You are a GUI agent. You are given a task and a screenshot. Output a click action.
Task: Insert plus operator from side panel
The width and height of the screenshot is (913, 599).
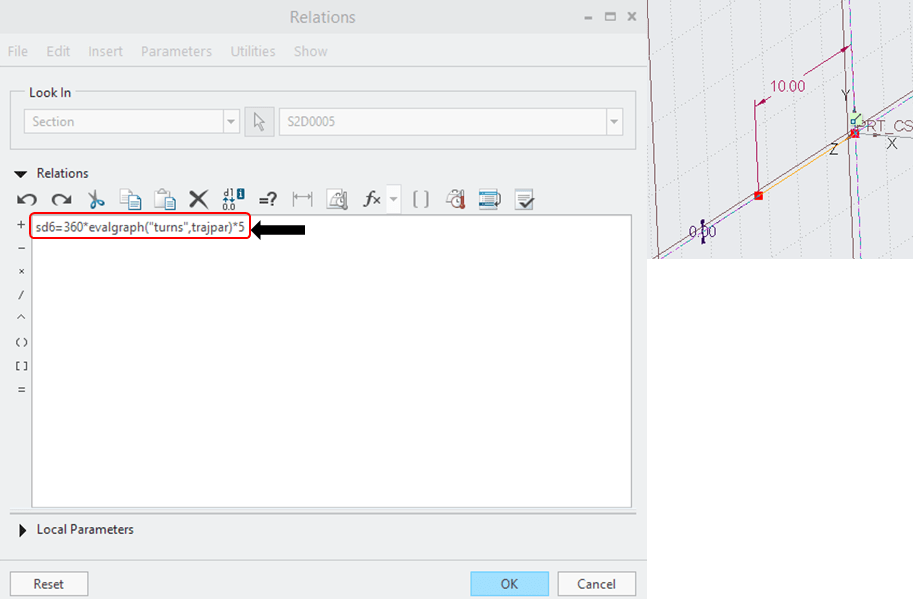click(21, 225)
